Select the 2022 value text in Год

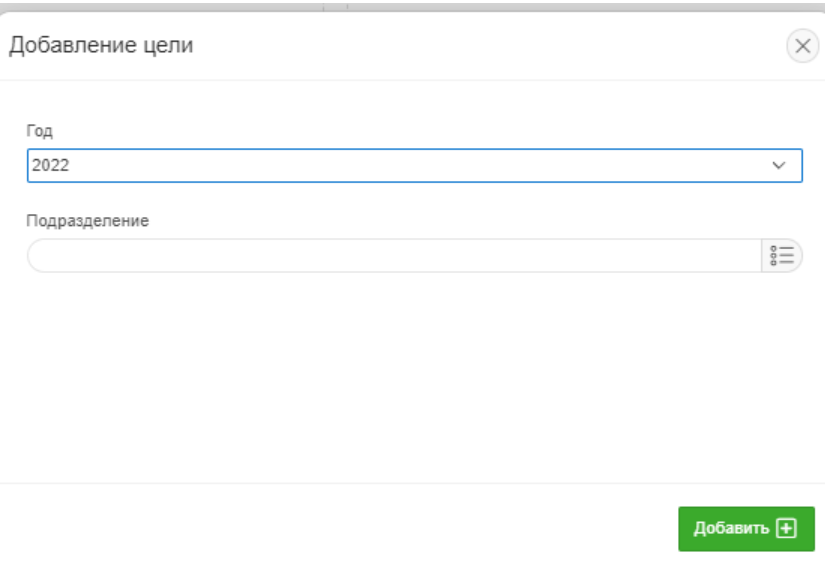[51, 166]
